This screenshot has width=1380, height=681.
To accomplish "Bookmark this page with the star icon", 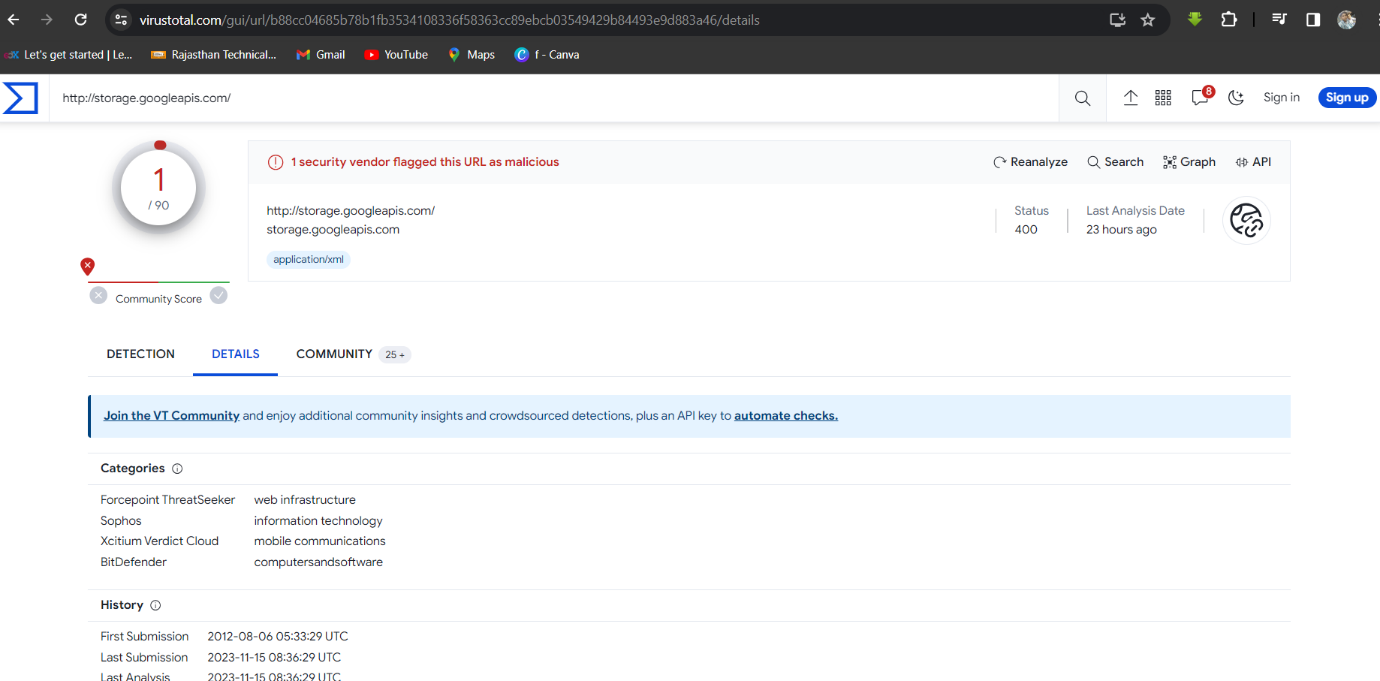I will 1148,20.
